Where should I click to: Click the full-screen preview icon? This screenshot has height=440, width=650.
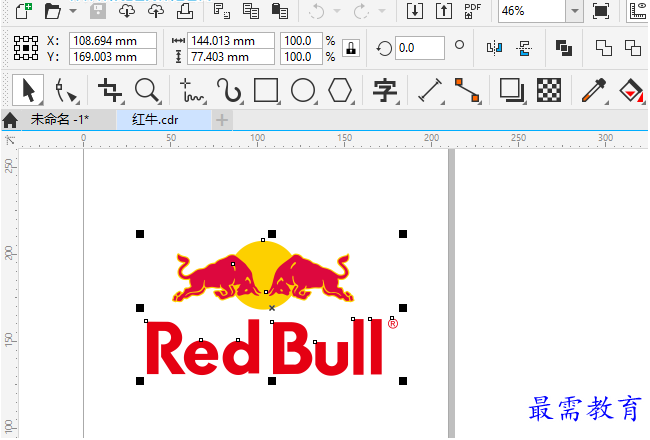pos(601,11)
